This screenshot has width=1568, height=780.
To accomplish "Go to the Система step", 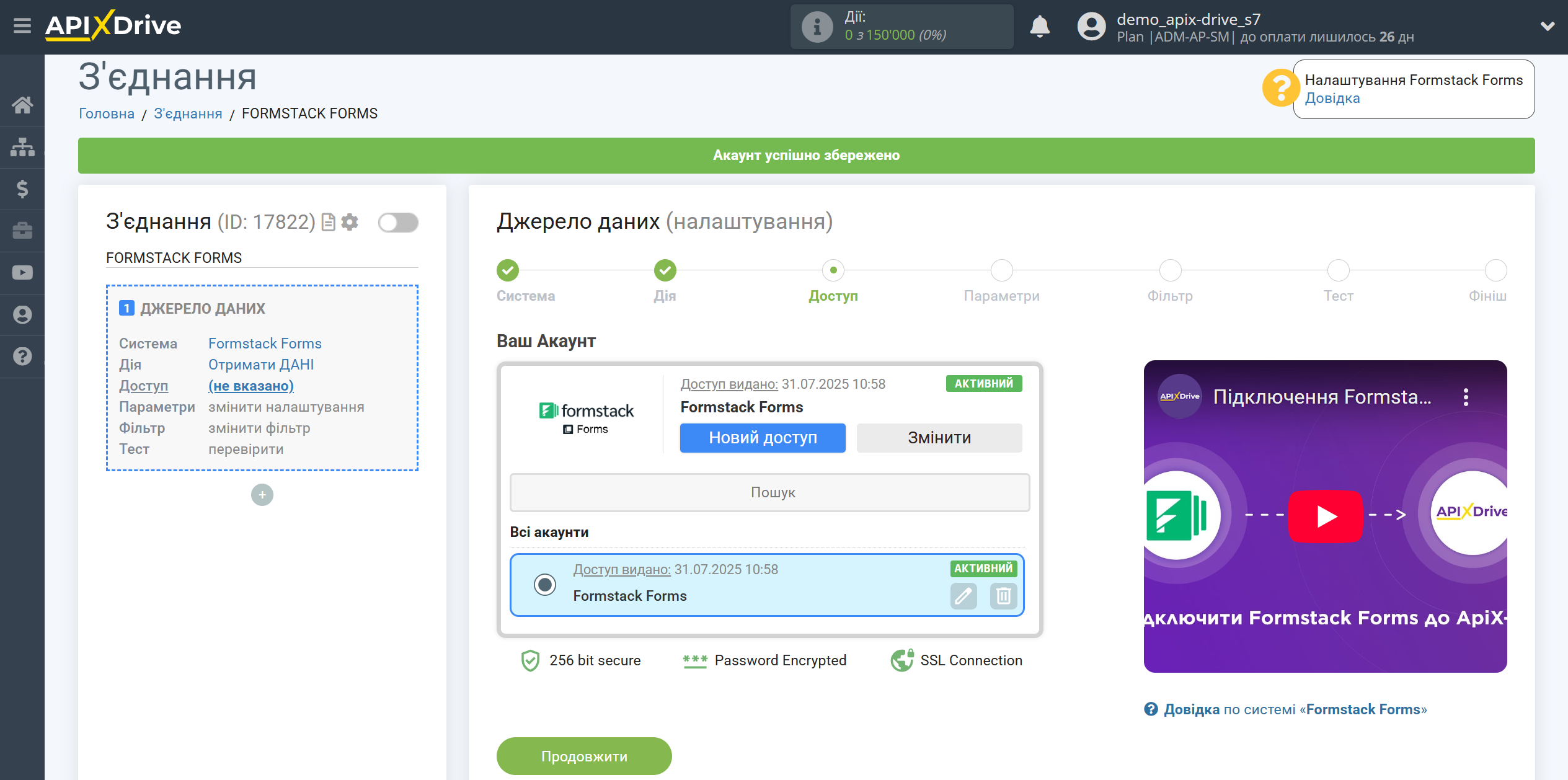I will coord(508,270).
